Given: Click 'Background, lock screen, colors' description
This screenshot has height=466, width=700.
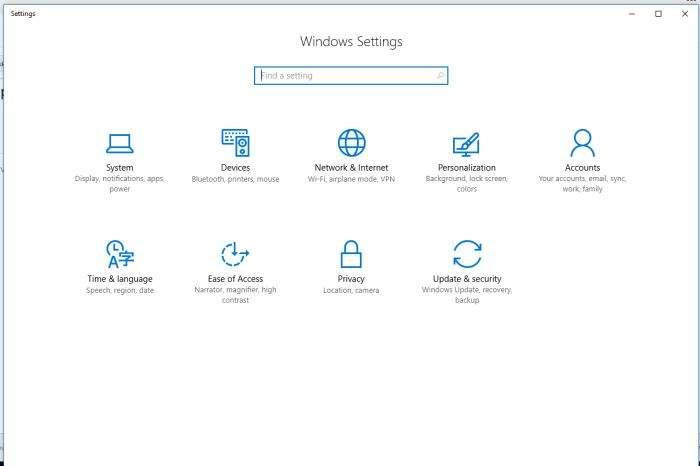Looking at the screenshot, I should [x=467, y=184].
